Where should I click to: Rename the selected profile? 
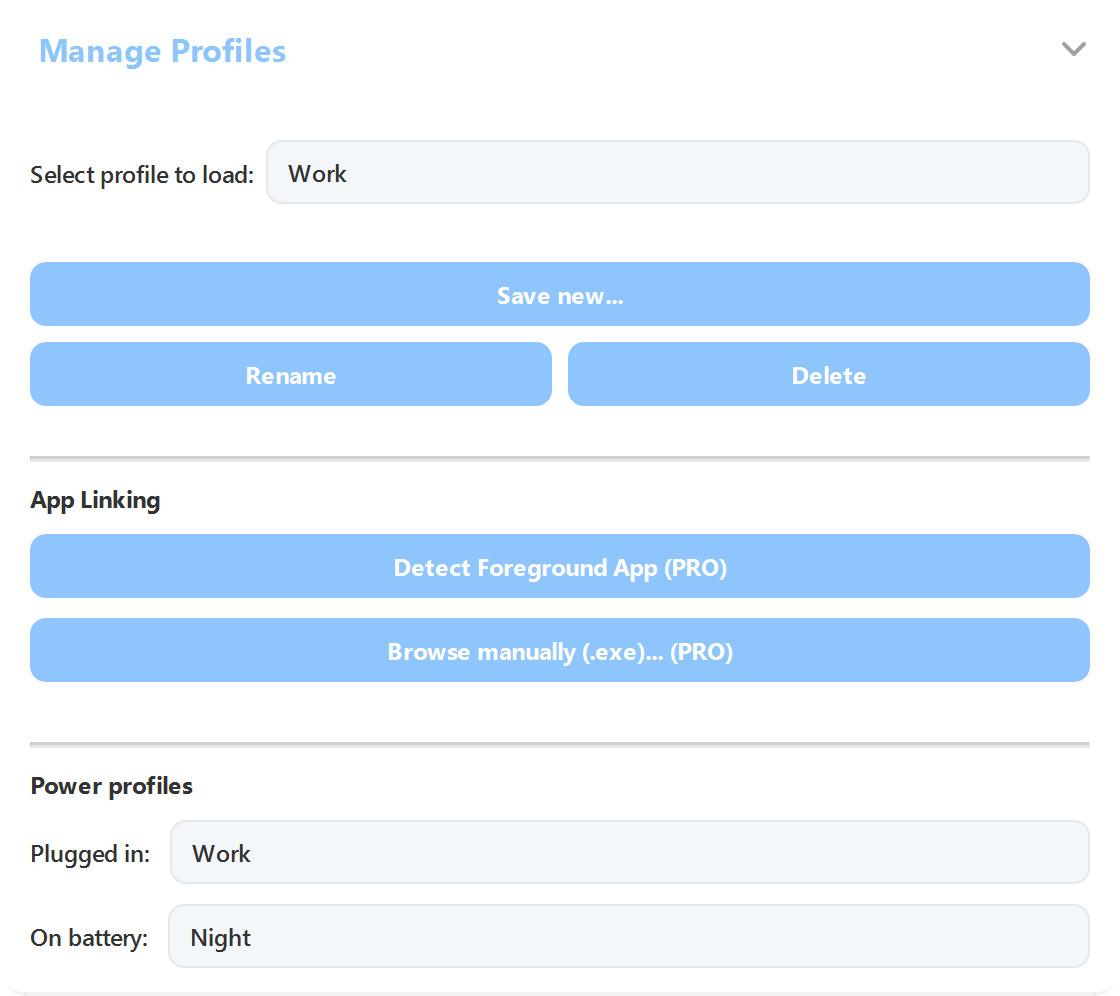coord(291,374)
